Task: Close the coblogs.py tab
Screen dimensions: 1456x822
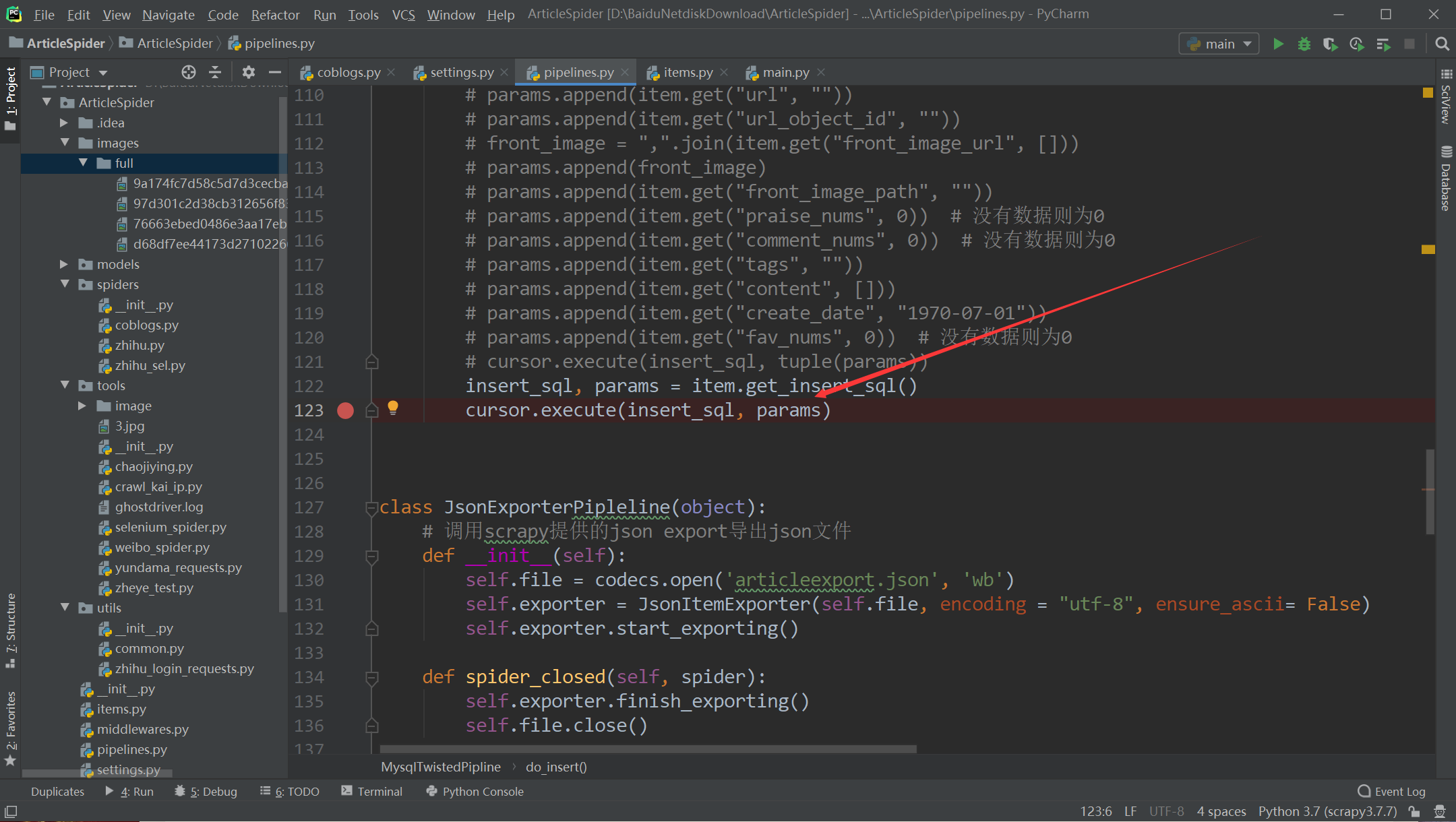Action: click(x=391, y=72)
